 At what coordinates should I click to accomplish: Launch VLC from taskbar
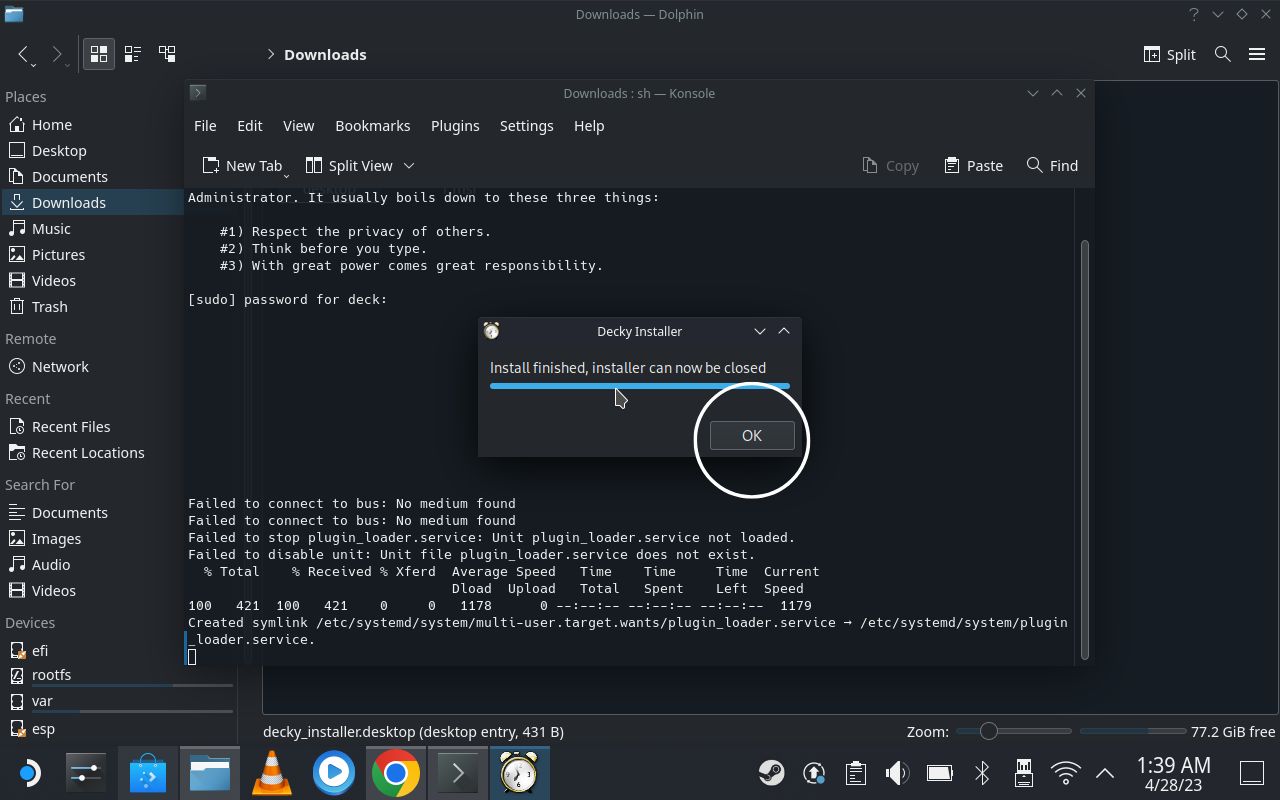(x=272, y=773)
